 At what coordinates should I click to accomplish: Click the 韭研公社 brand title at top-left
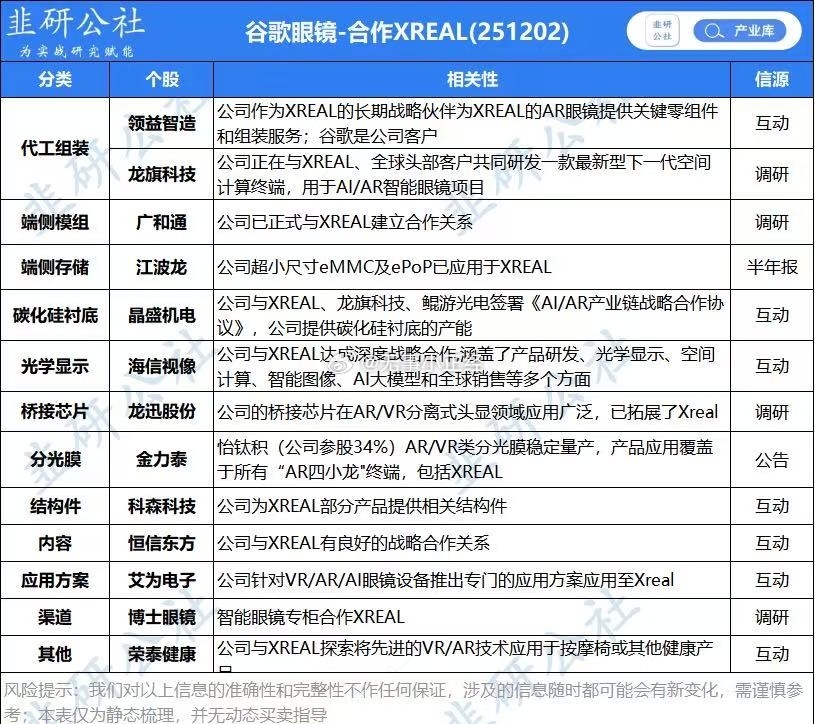75,23
